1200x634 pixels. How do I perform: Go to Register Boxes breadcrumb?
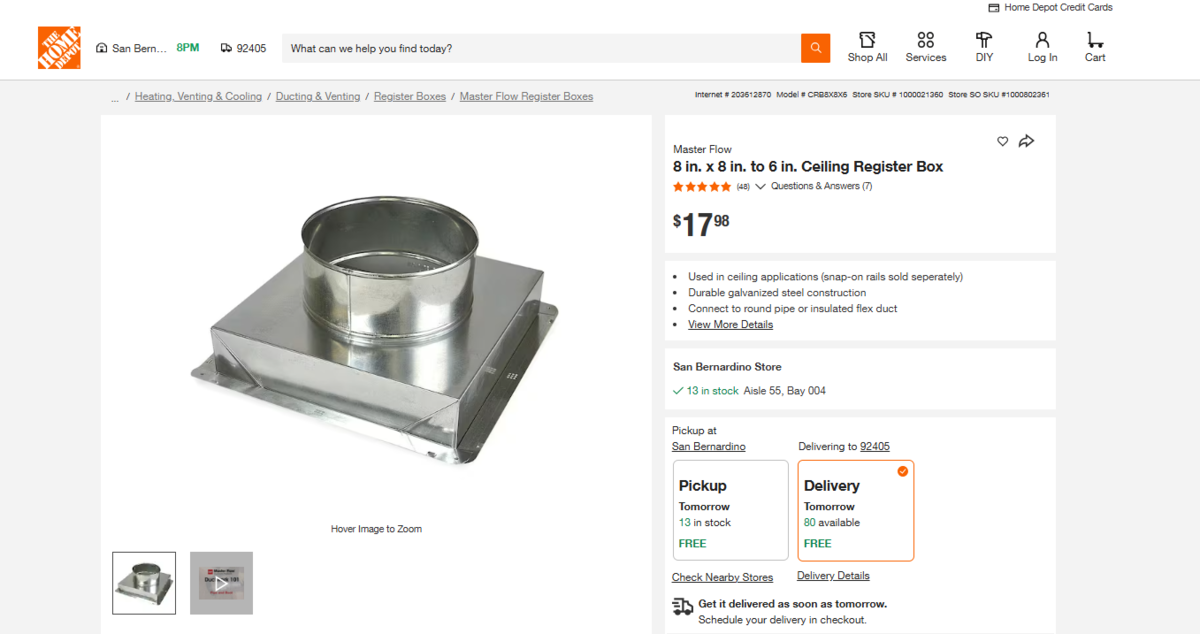click(x=410, y=97)
